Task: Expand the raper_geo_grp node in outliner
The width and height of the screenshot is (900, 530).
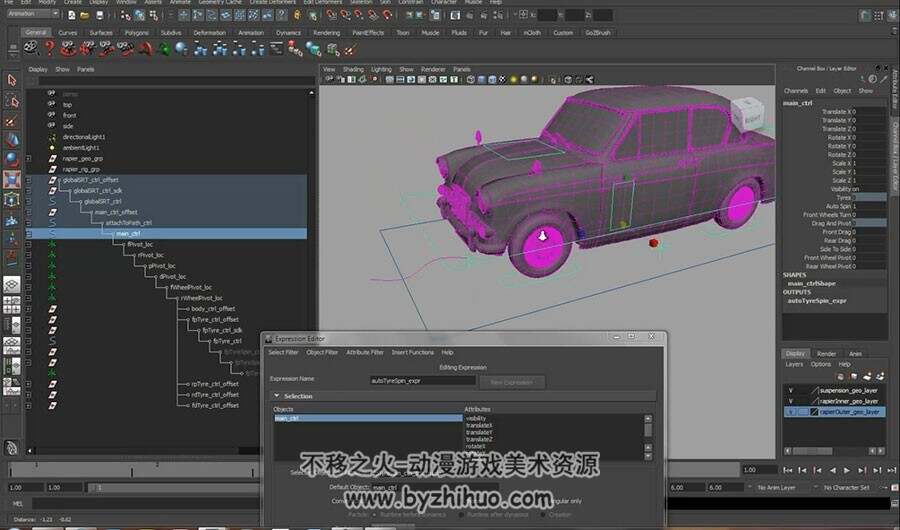Action: [29, 158]
